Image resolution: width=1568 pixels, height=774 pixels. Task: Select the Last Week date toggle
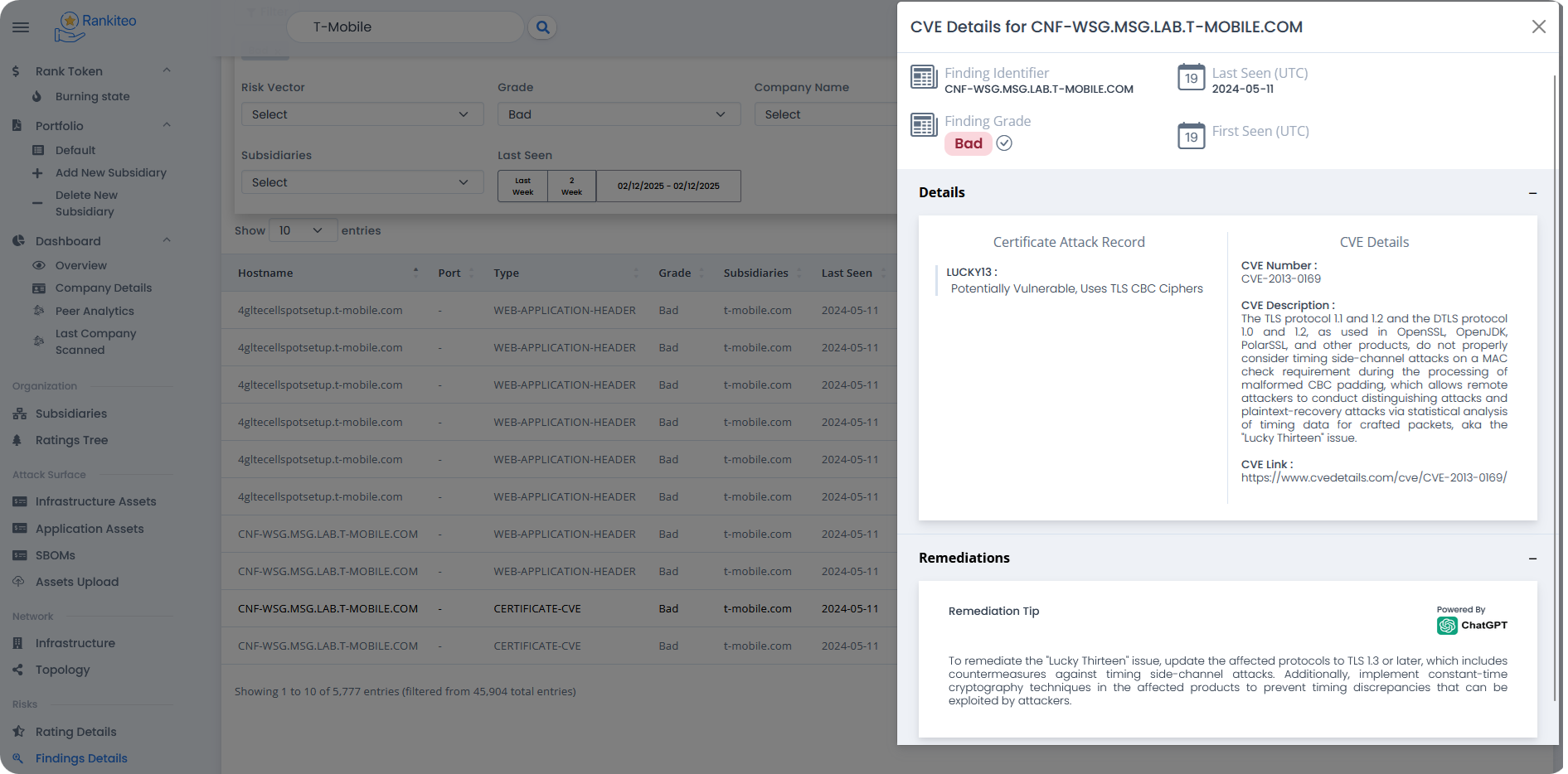pos(522,186)
